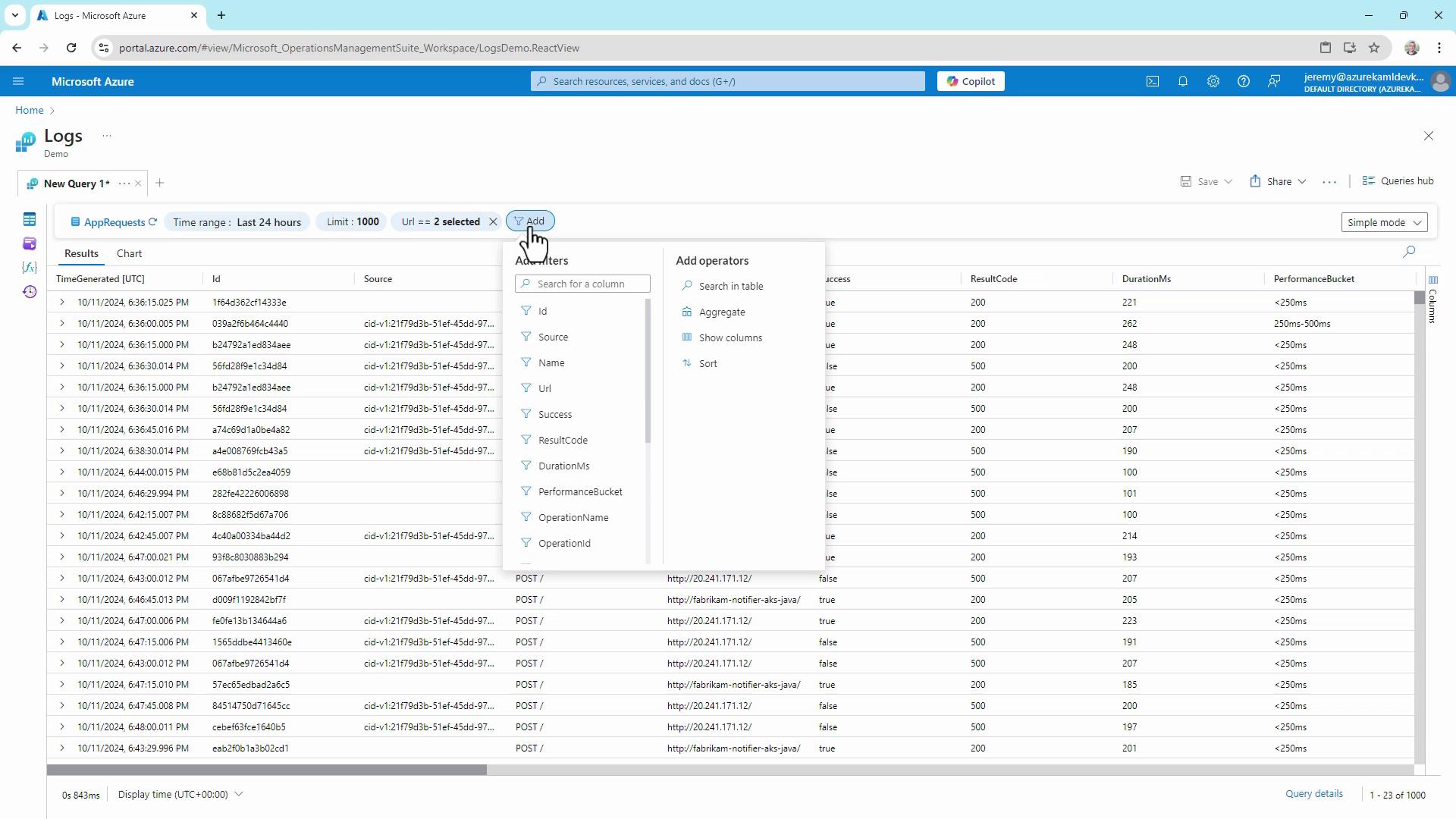The image size is (1456, 819).
Task: Click the horizontal results scrollbar
Action: click(x=266, y=770)
